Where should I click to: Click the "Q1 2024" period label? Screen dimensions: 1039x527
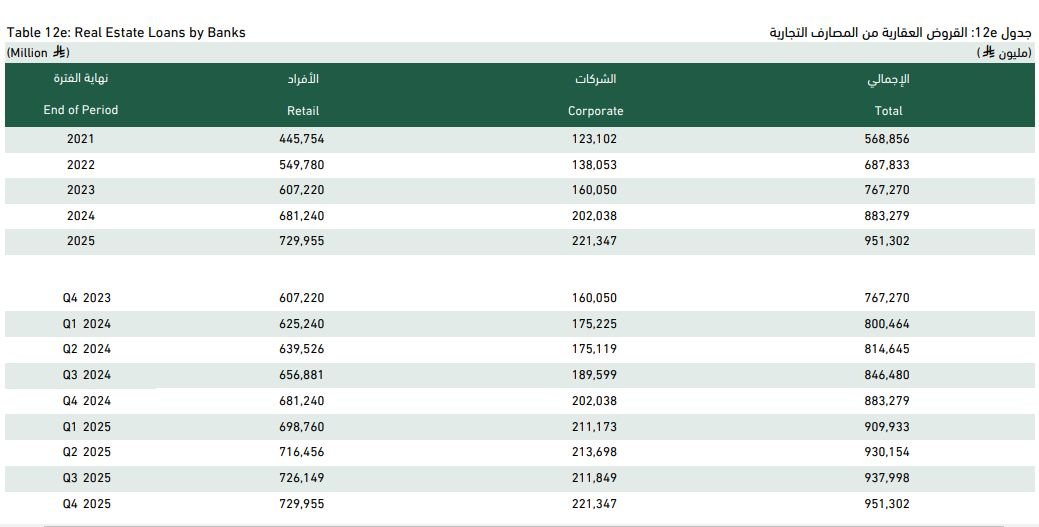pyautogui.click(x=85, y=324)
